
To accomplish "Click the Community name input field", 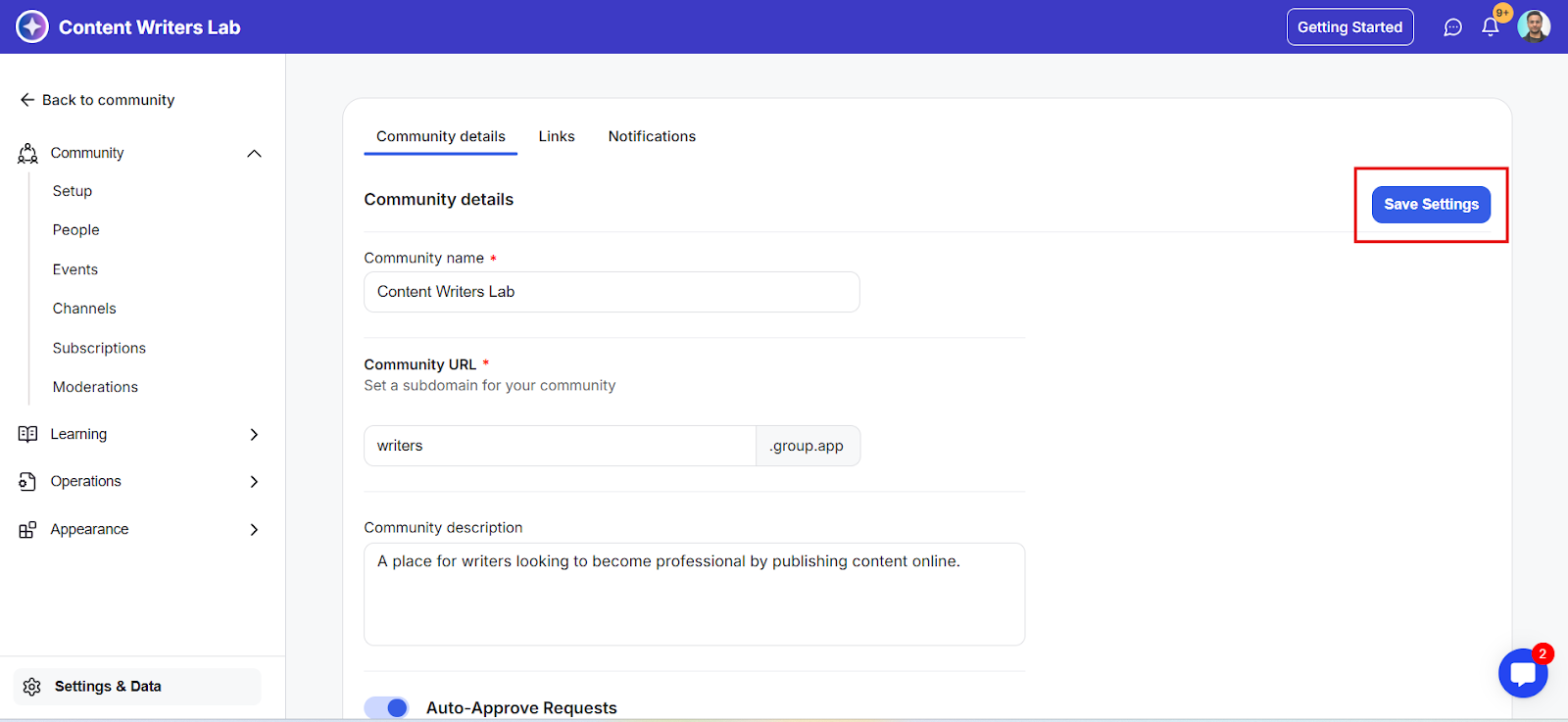I will click(x=612, y=292).
